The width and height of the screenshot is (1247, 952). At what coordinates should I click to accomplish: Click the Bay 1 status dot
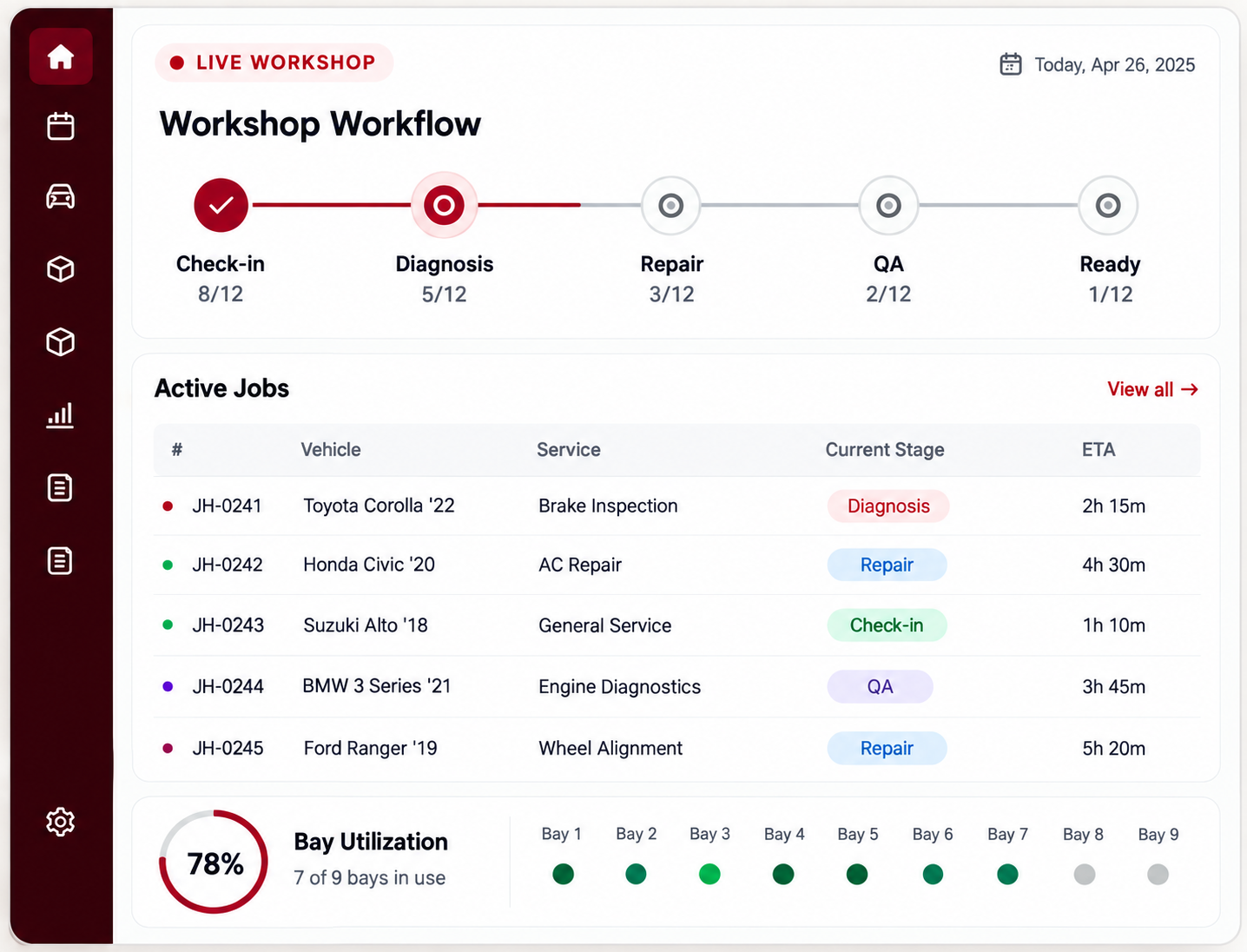coord(563,874)
